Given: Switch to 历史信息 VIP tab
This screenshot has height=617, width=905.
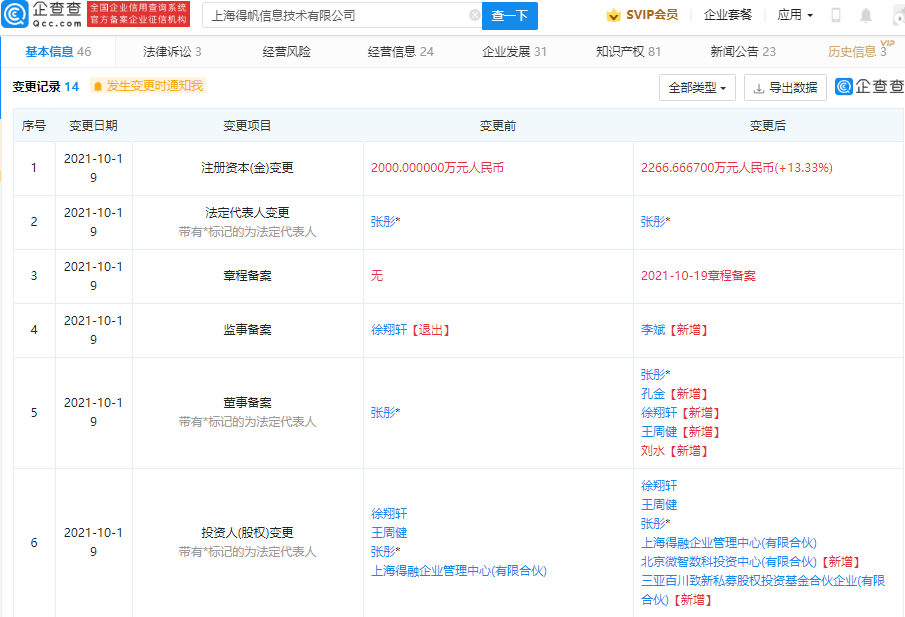Looking at the screenshot, I should [857, 51].
